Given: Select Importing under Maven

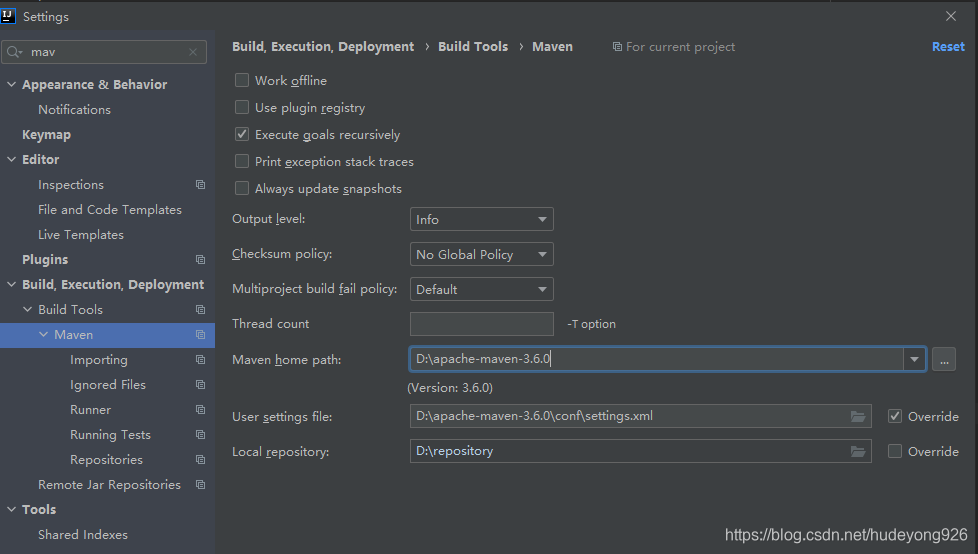Looking at the screenshot, I should (99, 360).
